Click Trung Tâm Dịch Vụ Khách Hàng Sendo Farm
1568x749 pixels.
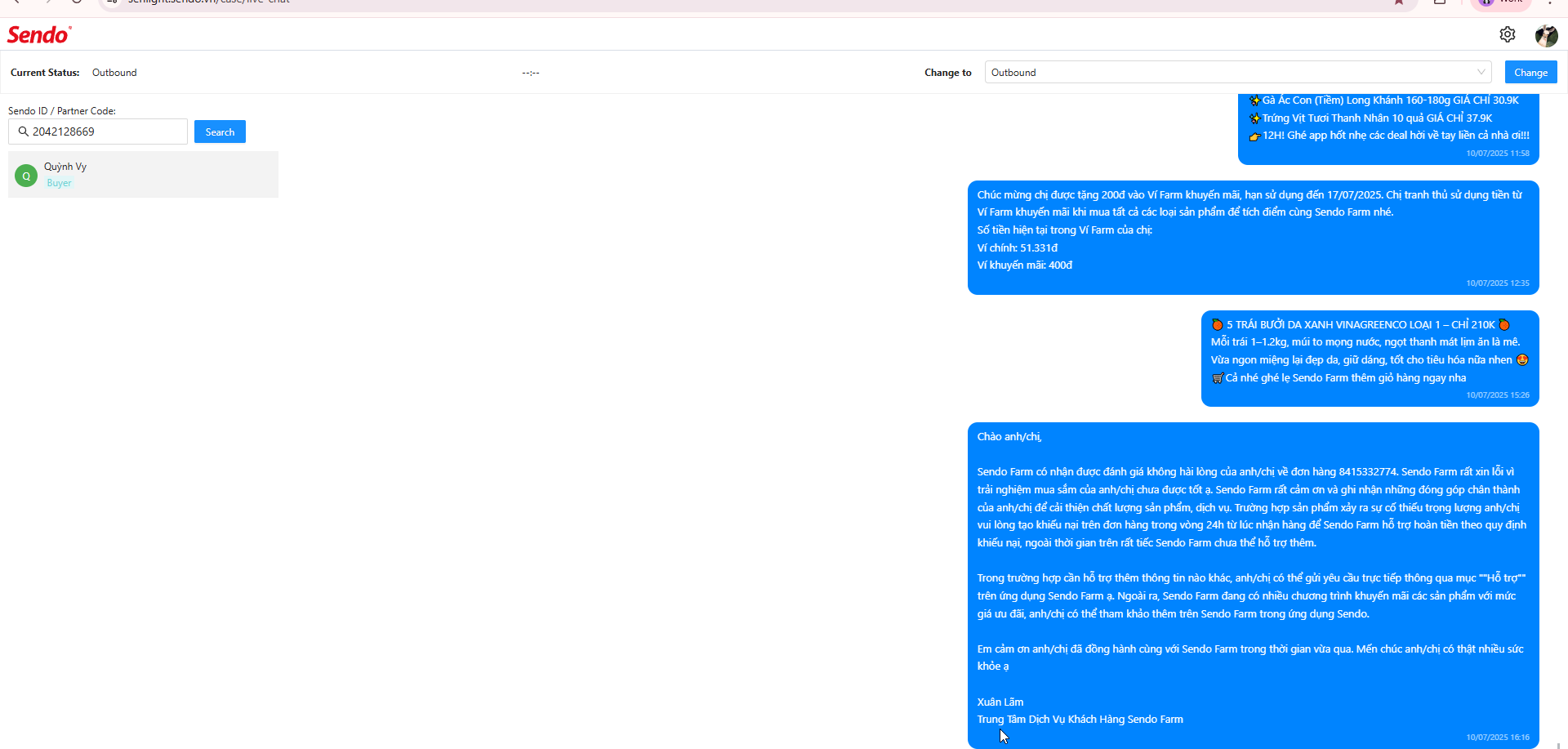pyautogui.click(x=1080, y=720)
